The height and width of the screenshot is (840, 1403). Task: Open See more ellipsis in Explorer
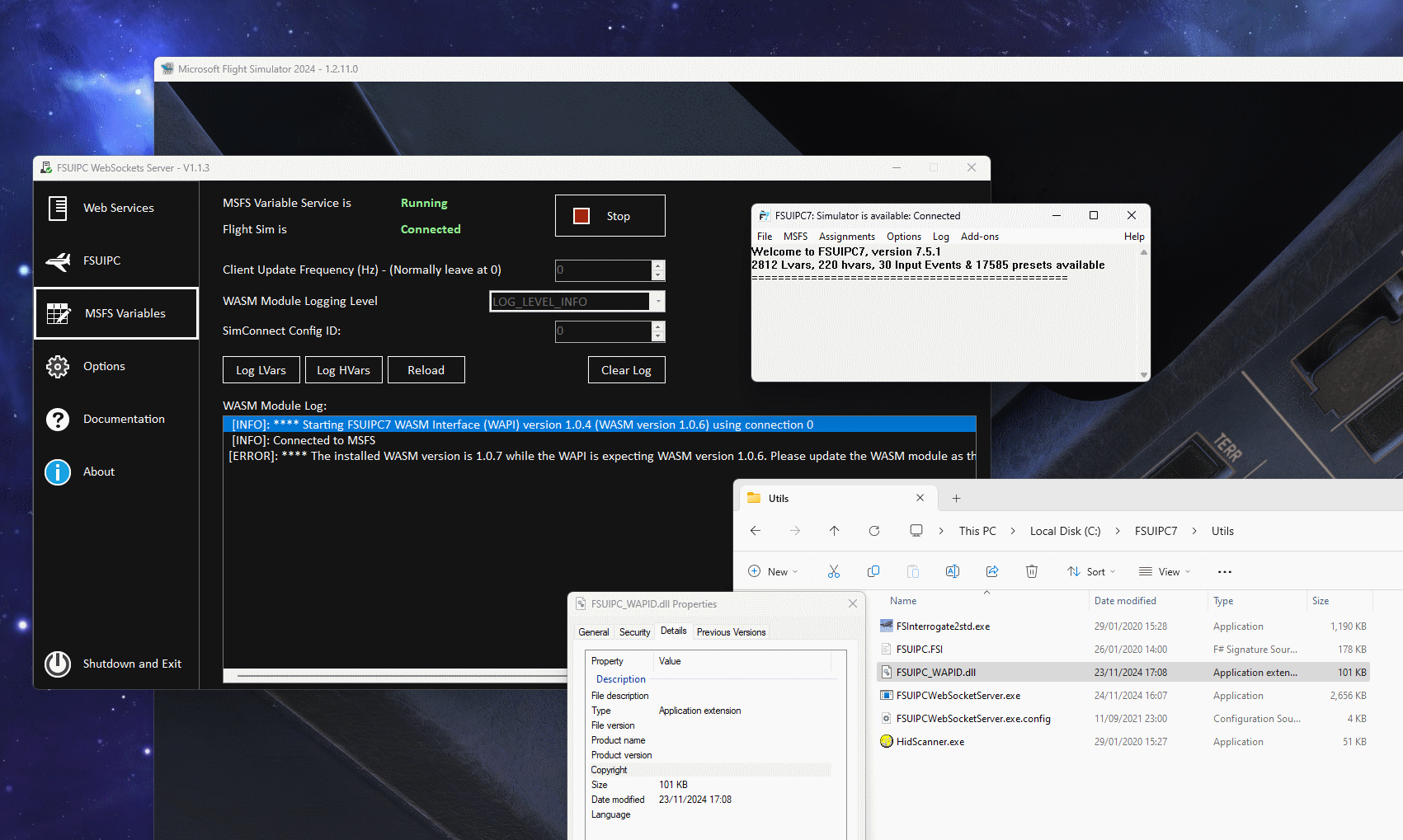pyautogui.click(x=1225, y=572)
